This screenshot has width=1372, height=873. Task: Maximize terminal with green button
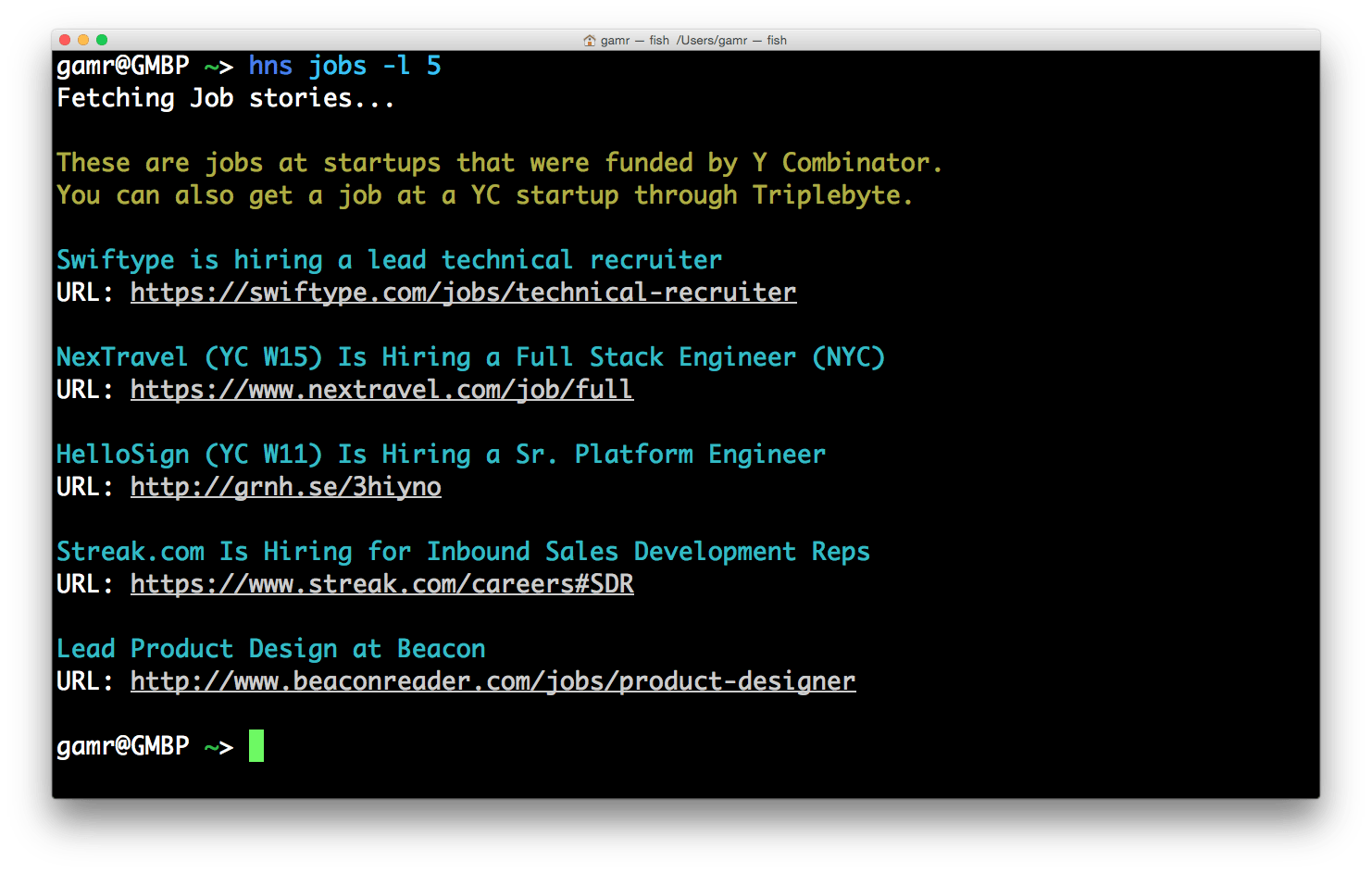[x=102, y=40]
